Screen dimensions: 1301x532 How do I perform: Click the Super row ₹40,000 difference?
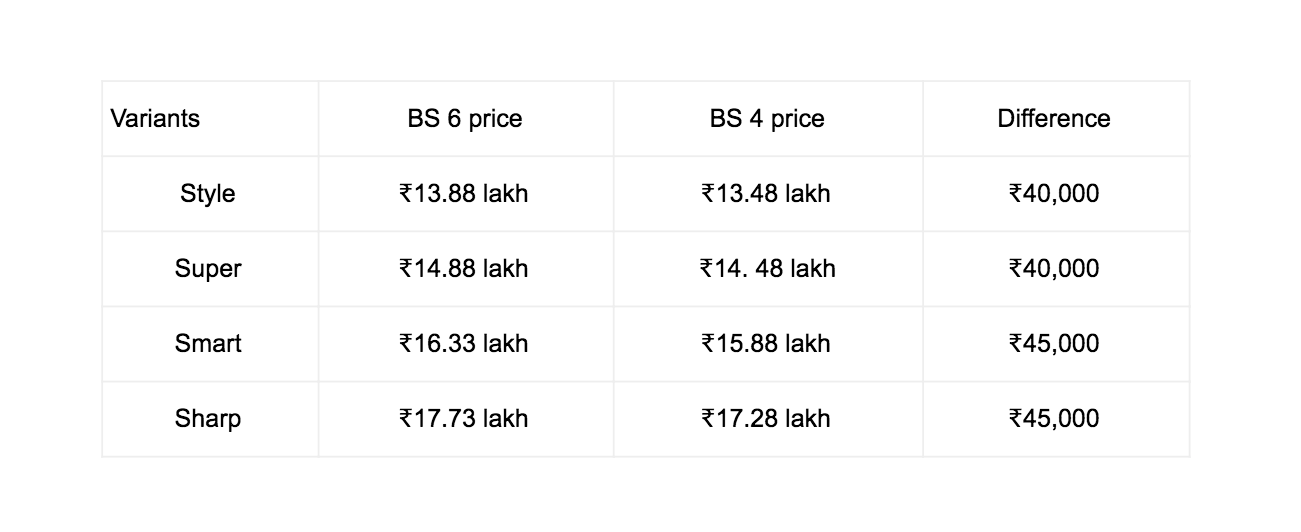point(1054,269)
